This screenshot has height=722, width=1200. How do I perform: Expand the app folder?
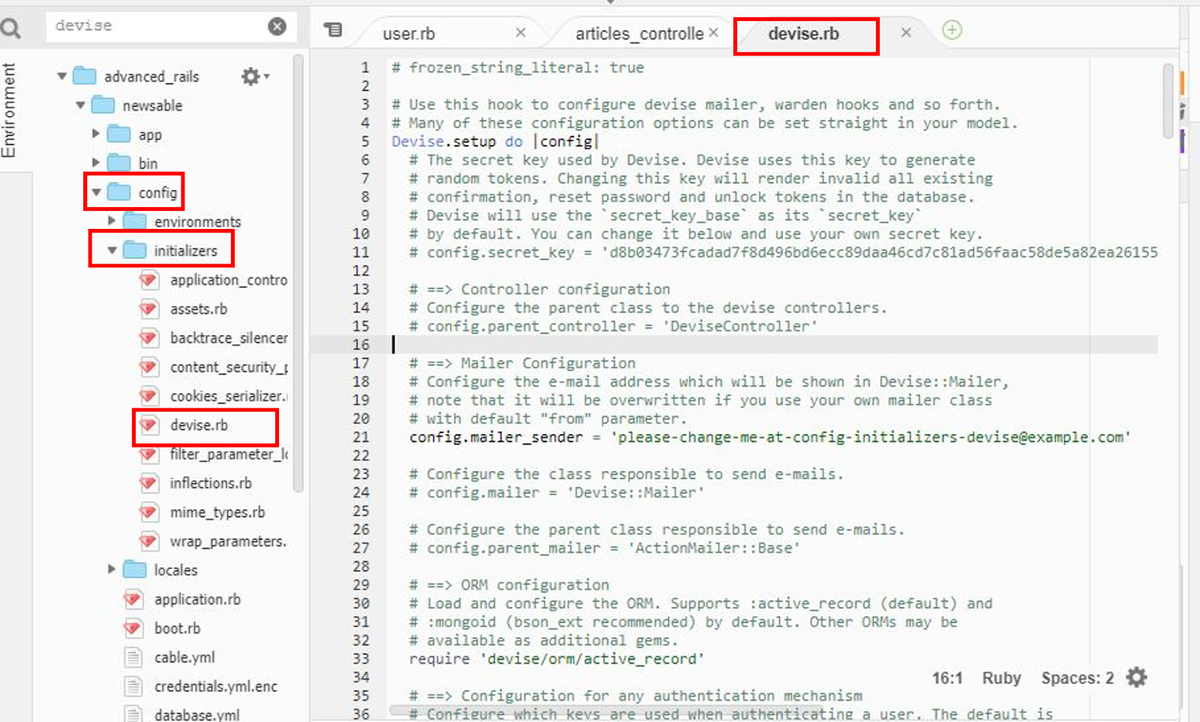click(x=97, y=134)
